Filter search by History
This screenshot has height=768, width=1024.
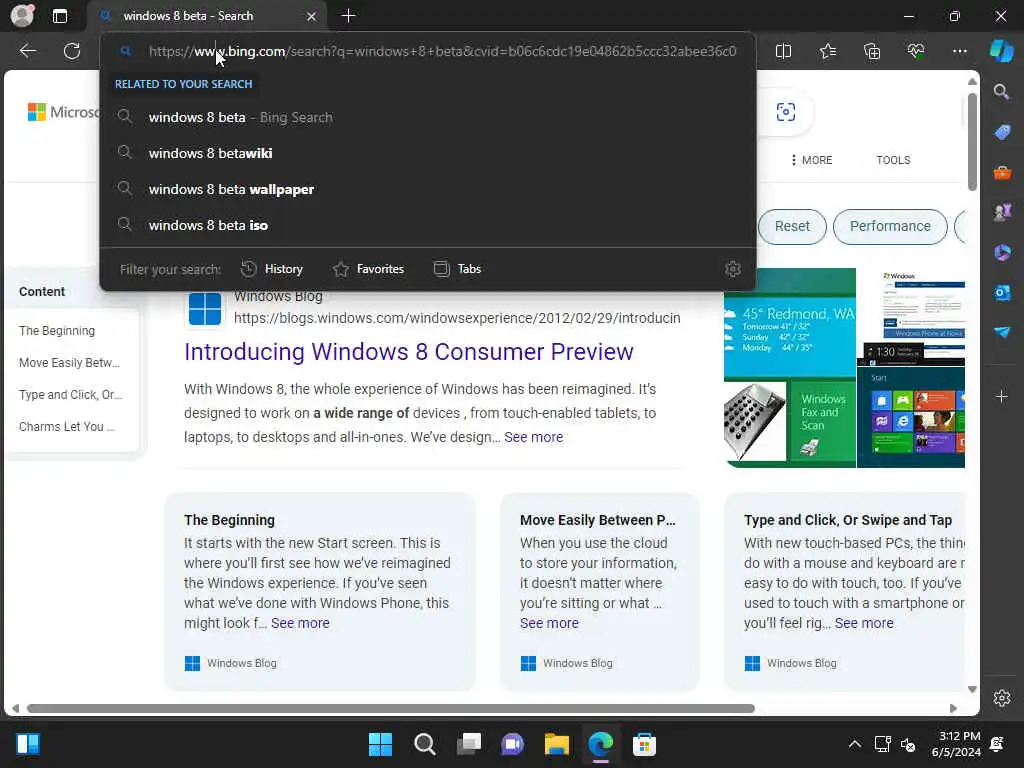pyautogui.click(x=272, y=269)
